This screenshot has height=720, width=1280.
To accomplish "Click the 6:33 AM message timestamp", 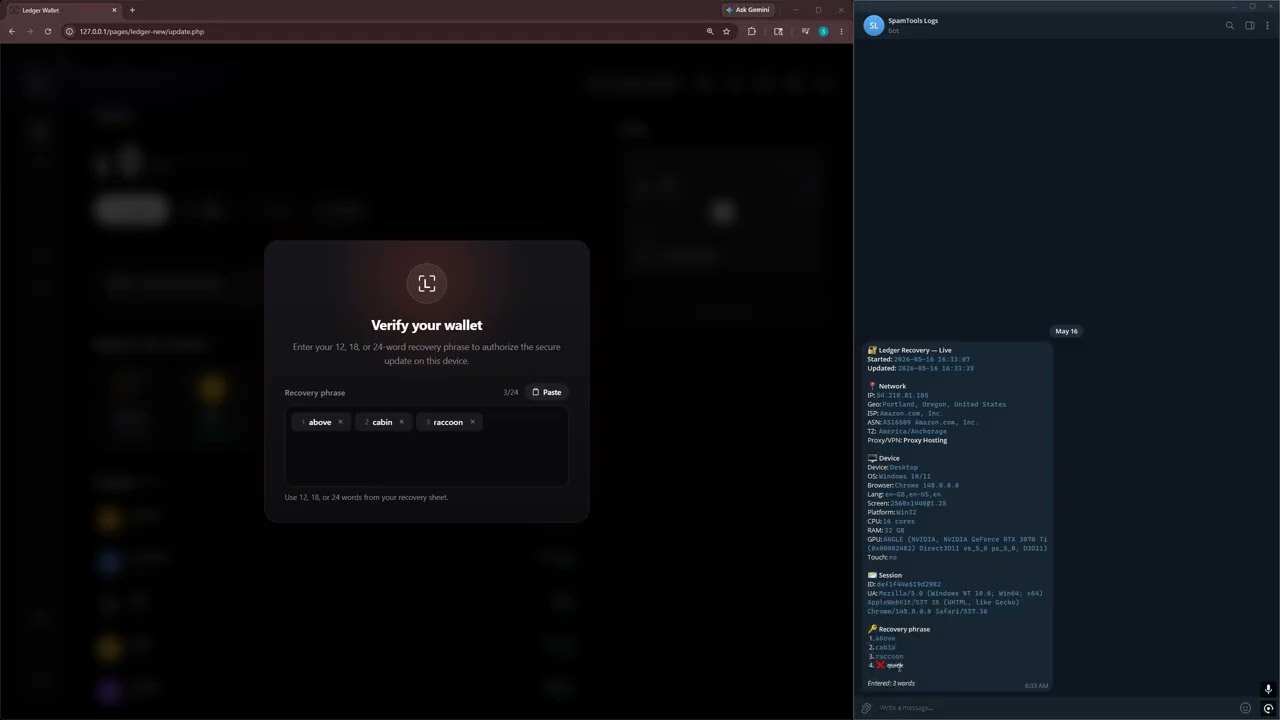I will [x=1036, y=686].
